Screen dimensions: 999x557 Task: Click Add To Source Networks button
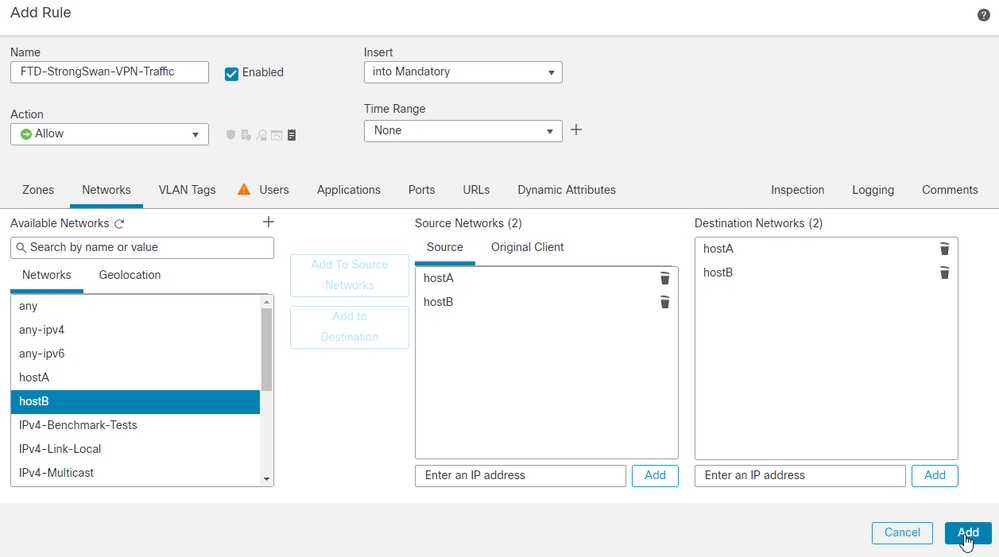point(349,275)
